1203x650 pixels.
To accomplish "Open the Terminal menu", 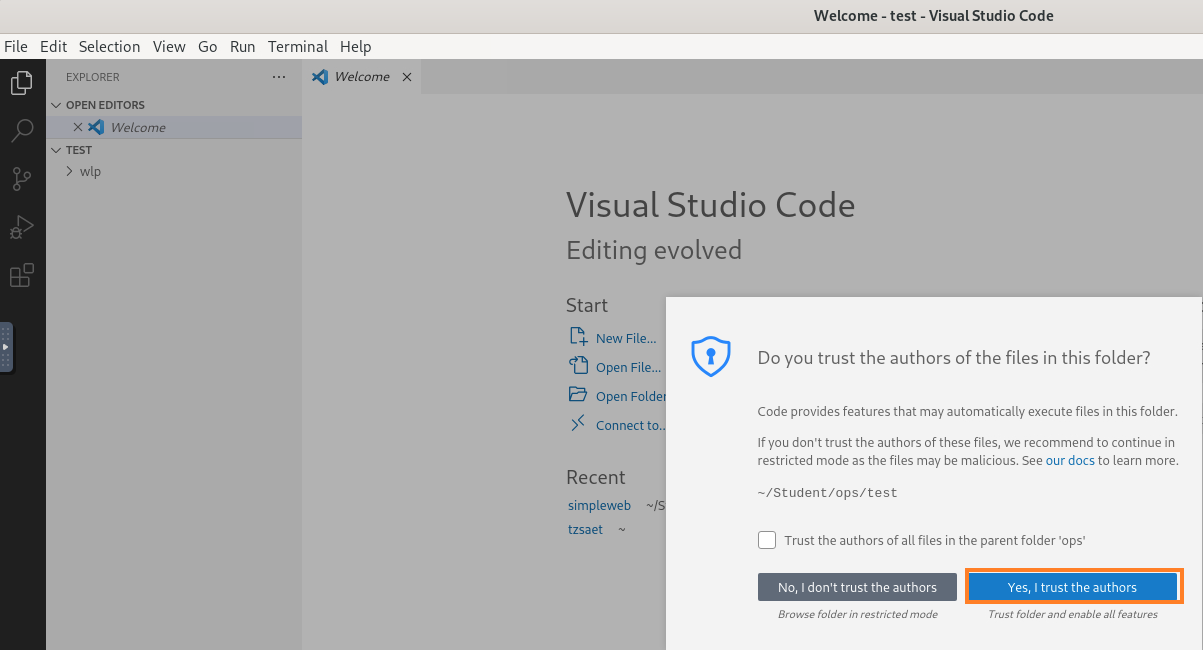I will pos(297,46).
